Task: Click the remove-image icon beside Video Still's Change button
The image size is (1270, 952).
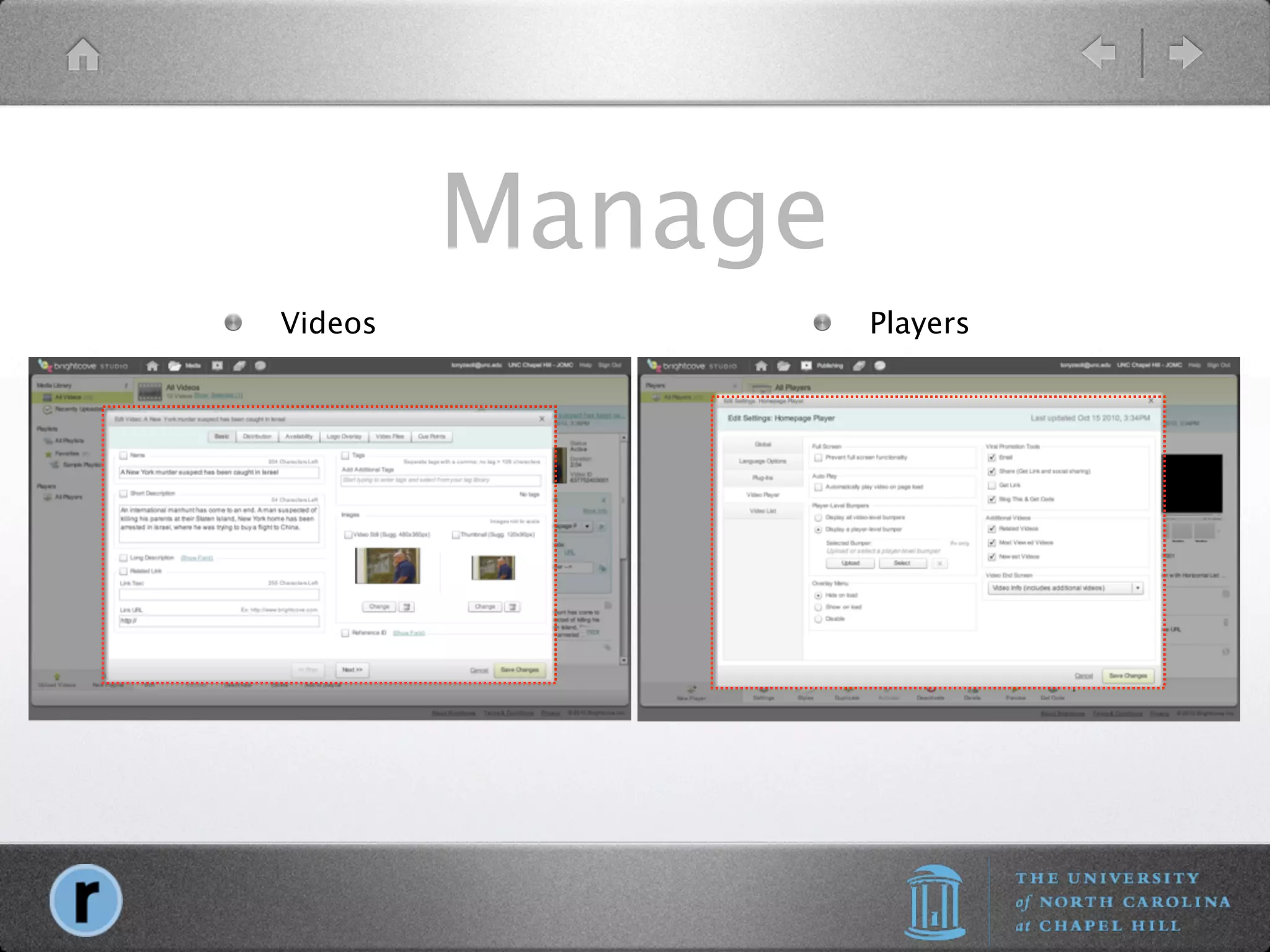Action: [x=407, y=607]
